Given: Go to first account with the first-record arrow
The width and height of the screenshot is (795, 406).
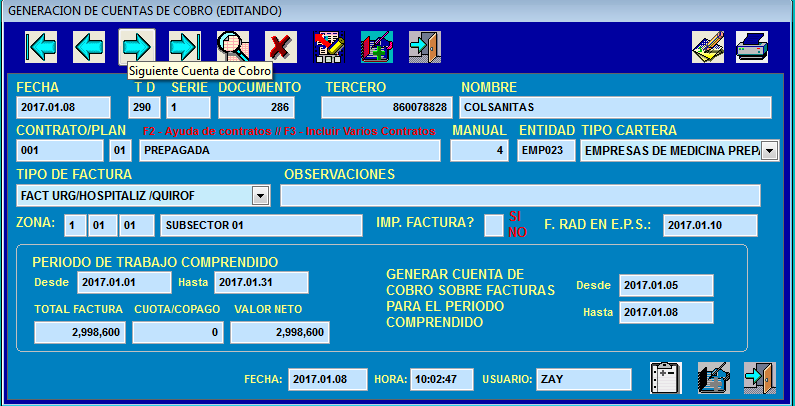Looking at the screenshot, I should pos(41,47).
